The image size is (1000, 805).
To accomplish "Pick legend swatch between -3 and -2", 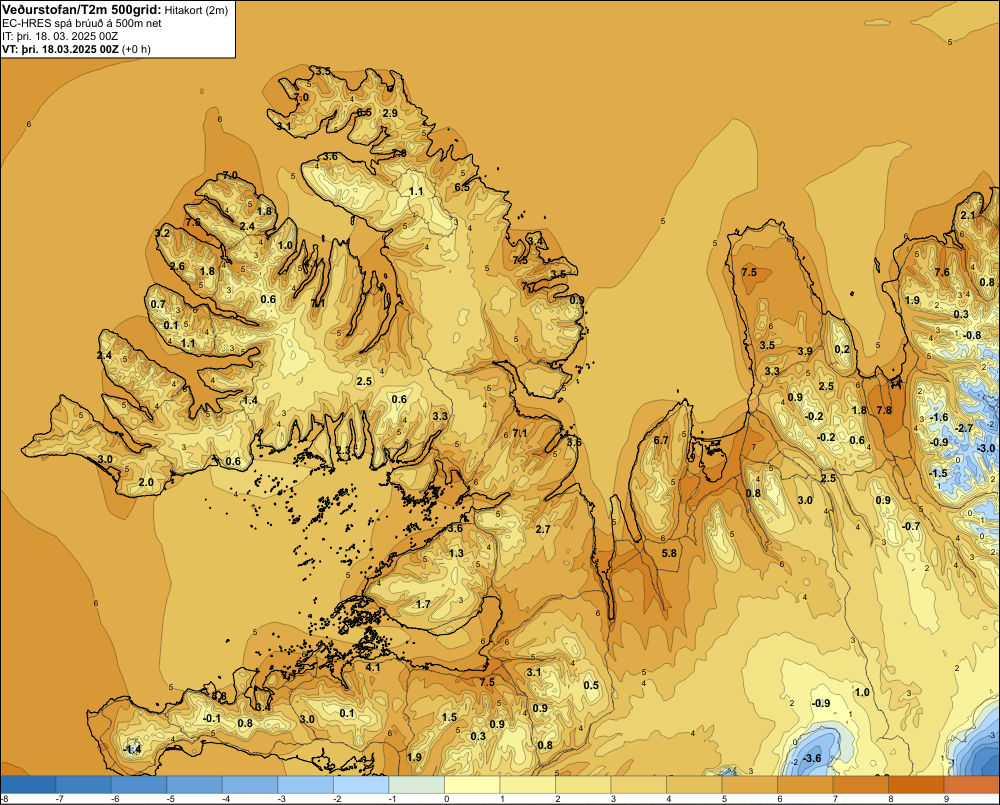I will pyautogui.click(x=305, y=785).
